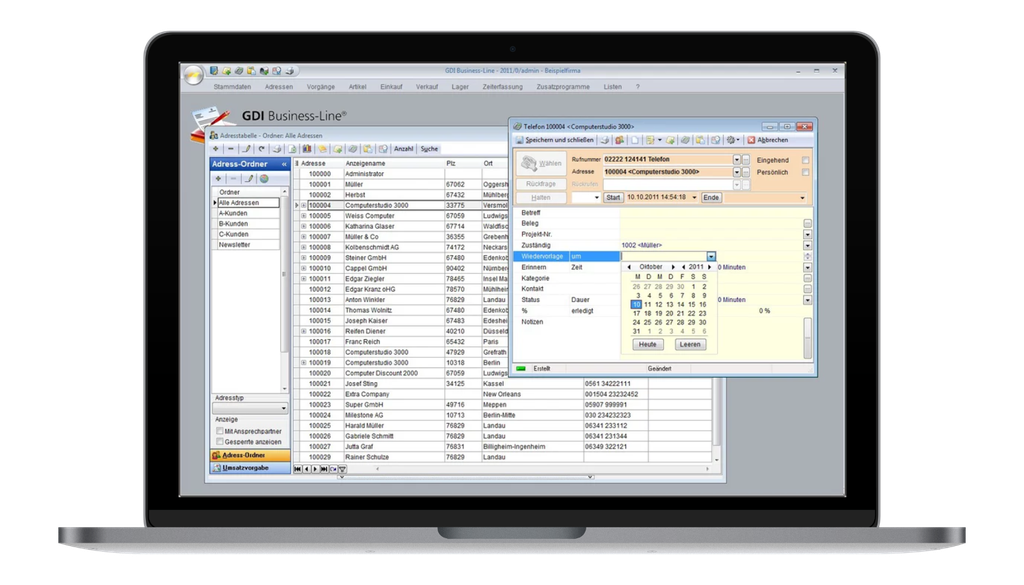Viewport: 1024px width, 585px height.
Task: Click Anzahl in Adresstabelle toolbar
Action: click(x=404, y=149)
